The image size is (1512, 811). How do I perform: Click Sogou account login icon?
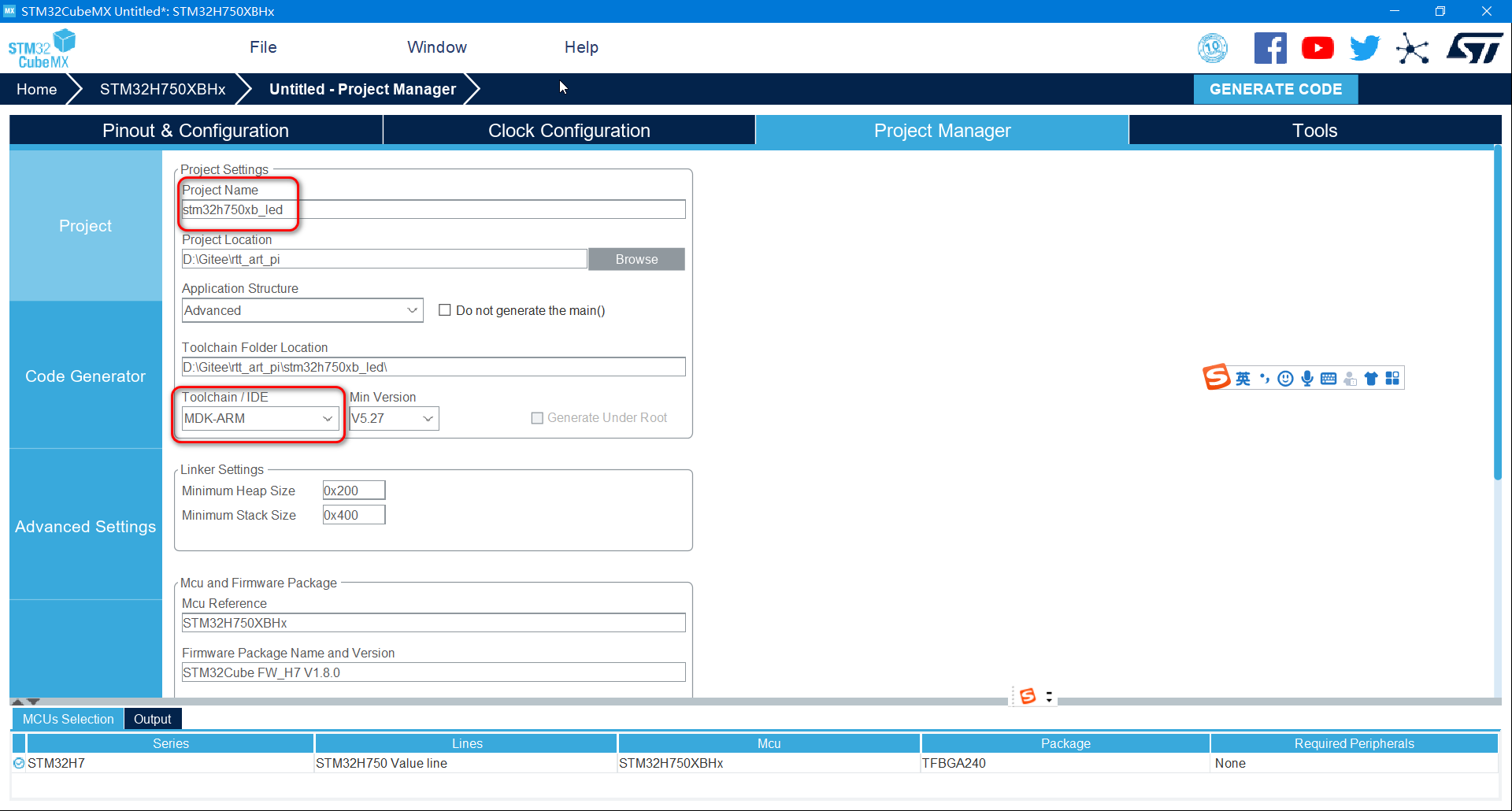click(1350, 379)
